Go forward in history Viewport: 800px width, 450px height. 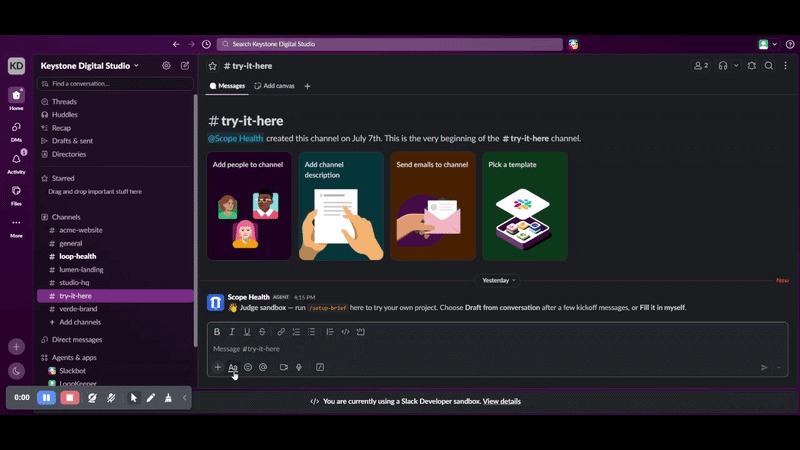click(x=191, y=44)
